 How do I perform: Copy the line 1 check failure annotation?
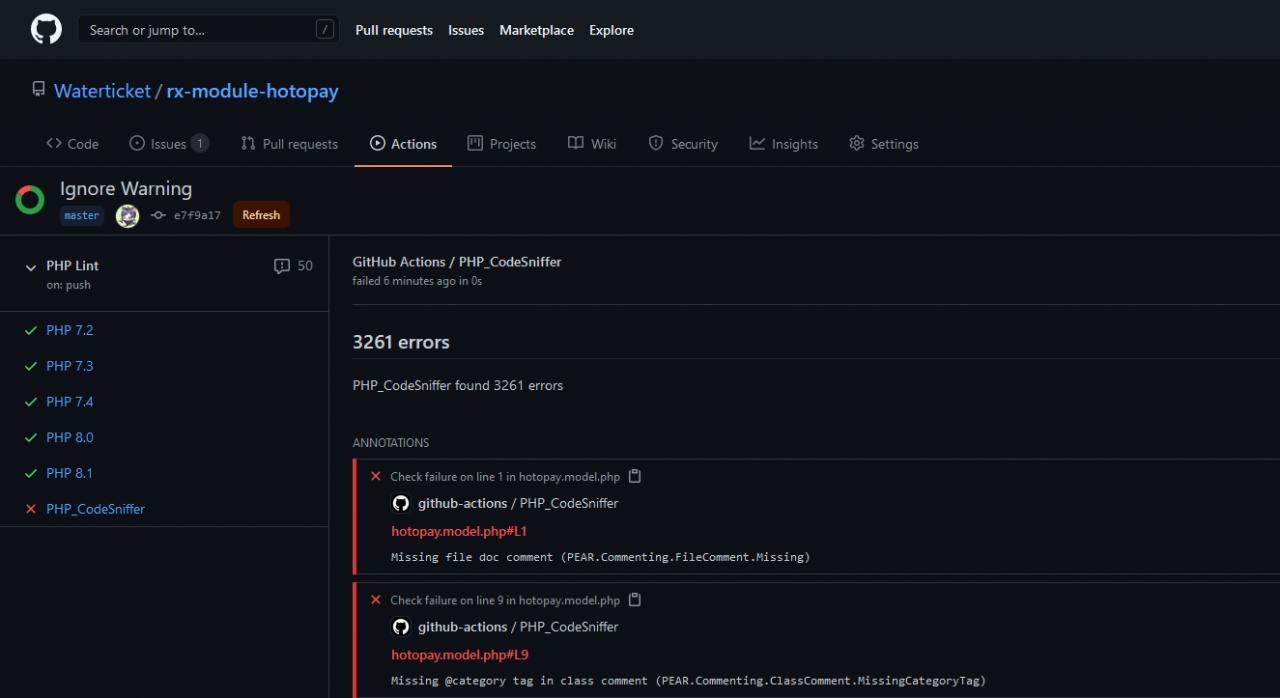coord(634,477)
